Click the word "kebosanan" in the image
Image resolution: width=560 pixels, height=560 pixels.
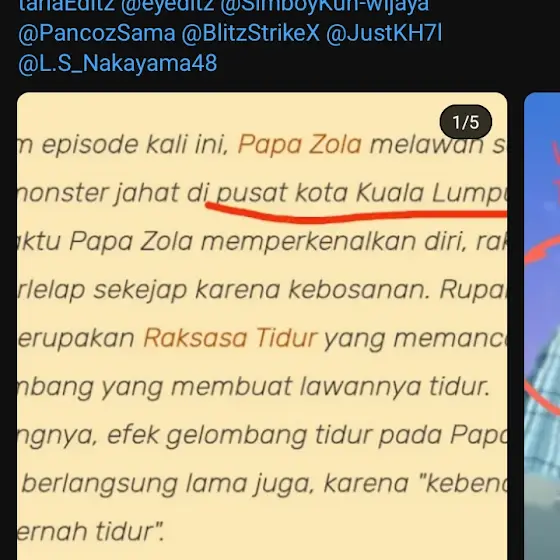359,290
